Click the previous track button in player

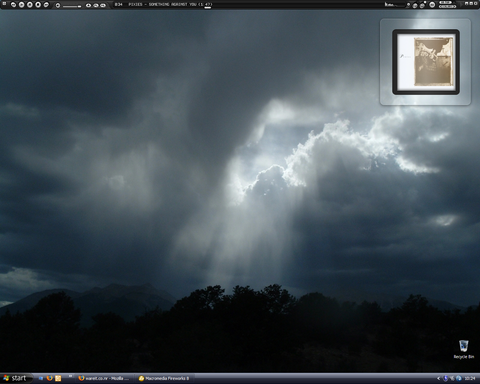pyautogui.click(x=13, y=5)
